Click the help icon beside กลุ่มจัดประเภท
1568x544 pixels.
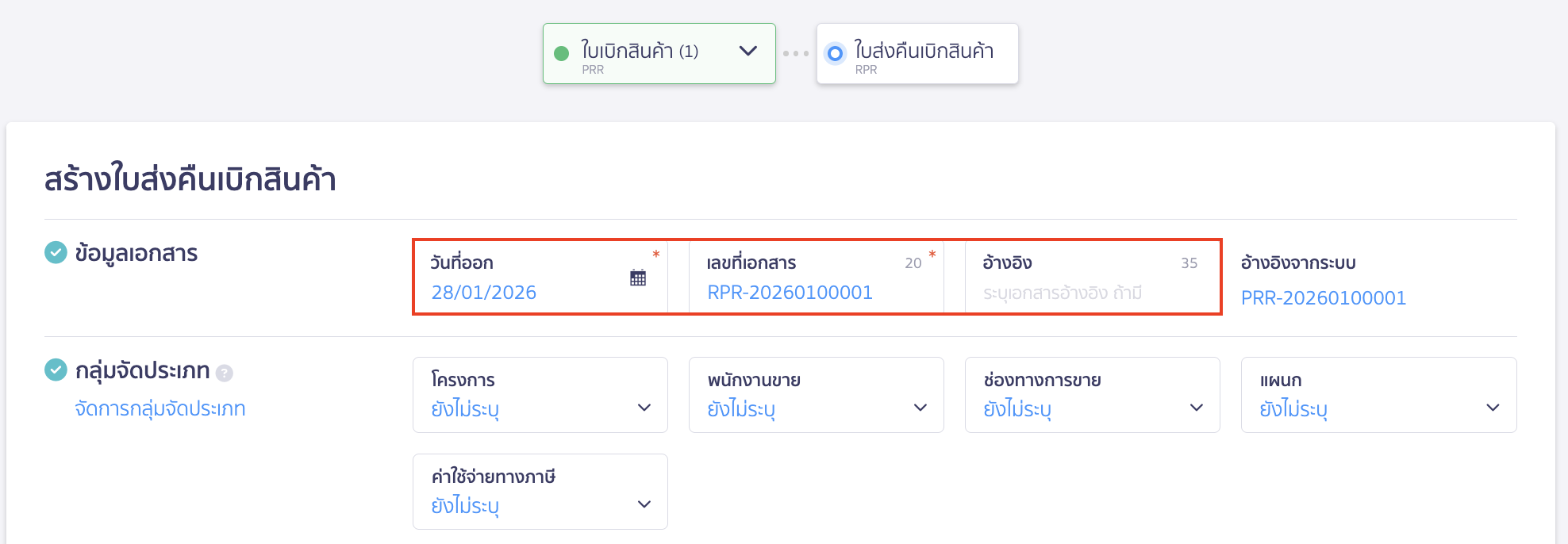pos(225,371)
